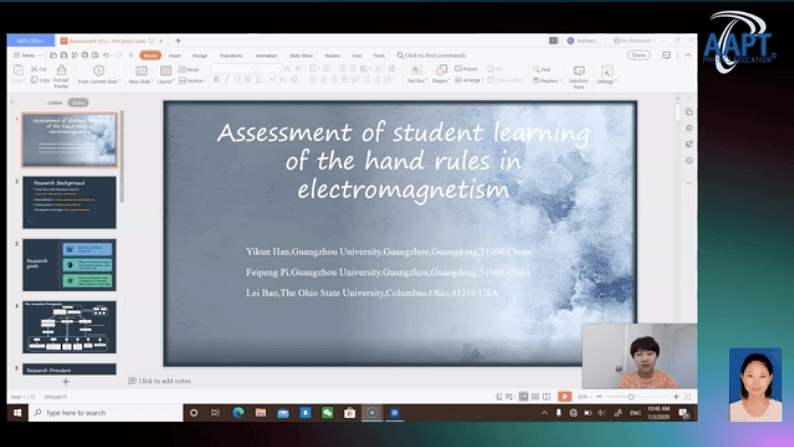Insert a Picture from the ribbon
Viewport: 794px width, 447px height.
pos(466,69)
